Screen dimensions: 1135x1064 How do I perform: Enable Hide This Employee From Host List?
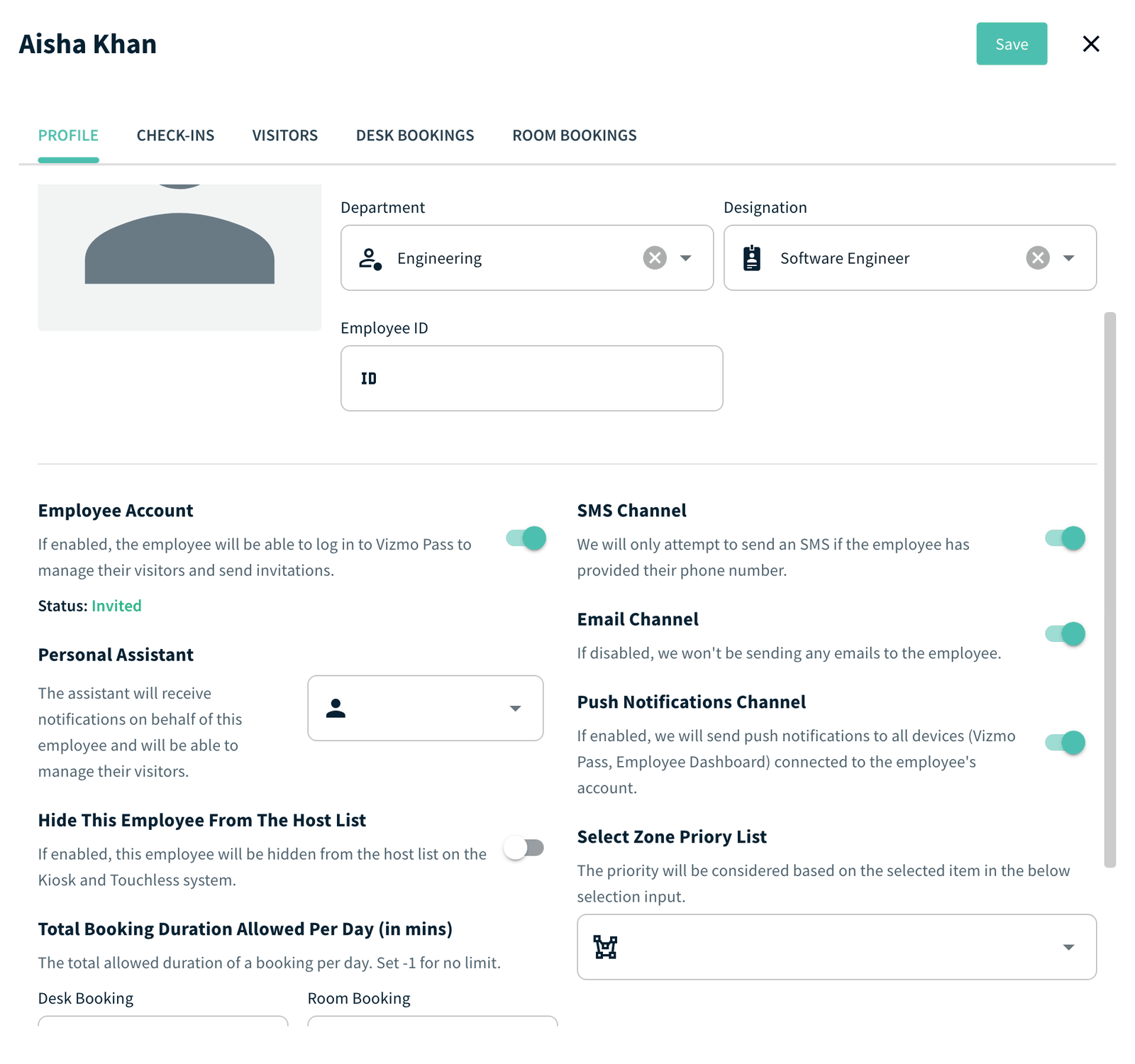tap(524, 848)
